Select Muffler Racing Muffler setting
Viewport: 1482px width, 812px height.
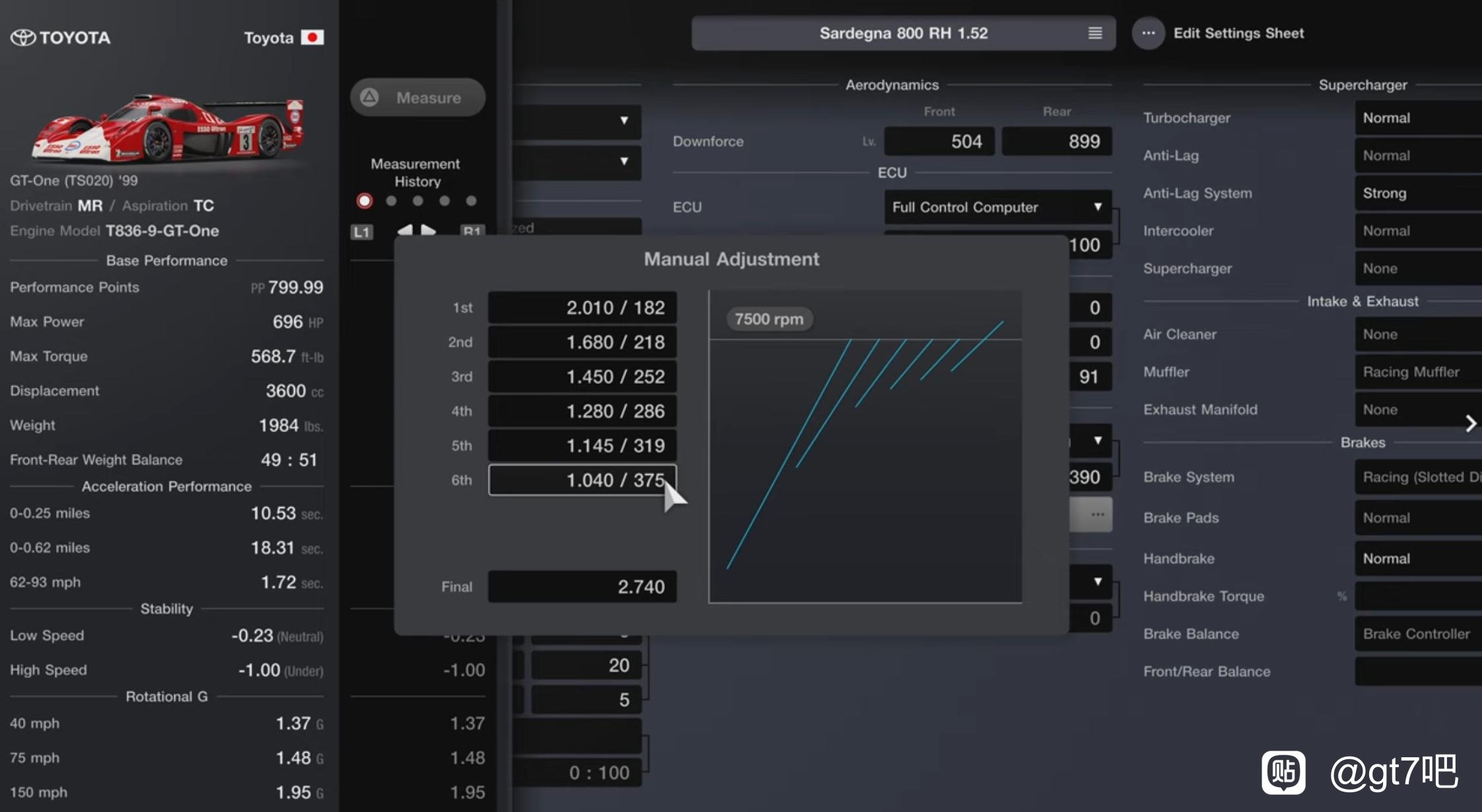click(1418, 372)
